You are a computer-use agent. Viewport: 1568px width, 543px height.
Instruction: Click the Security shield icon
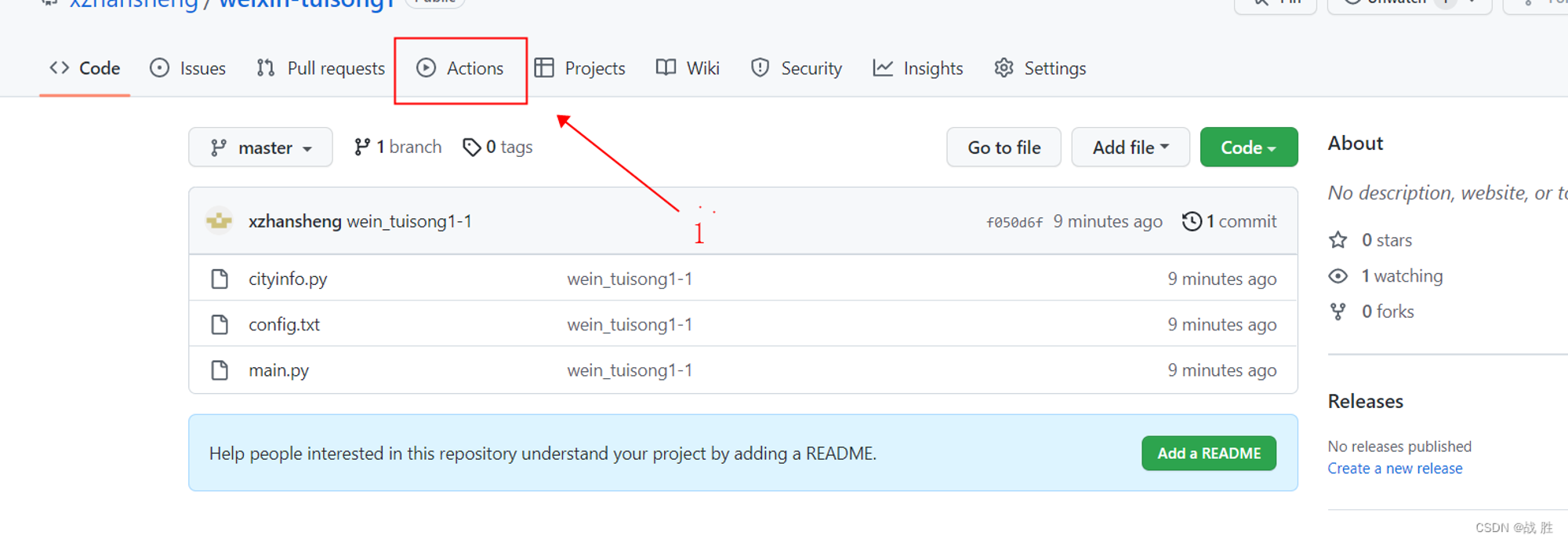click(760, 68)
